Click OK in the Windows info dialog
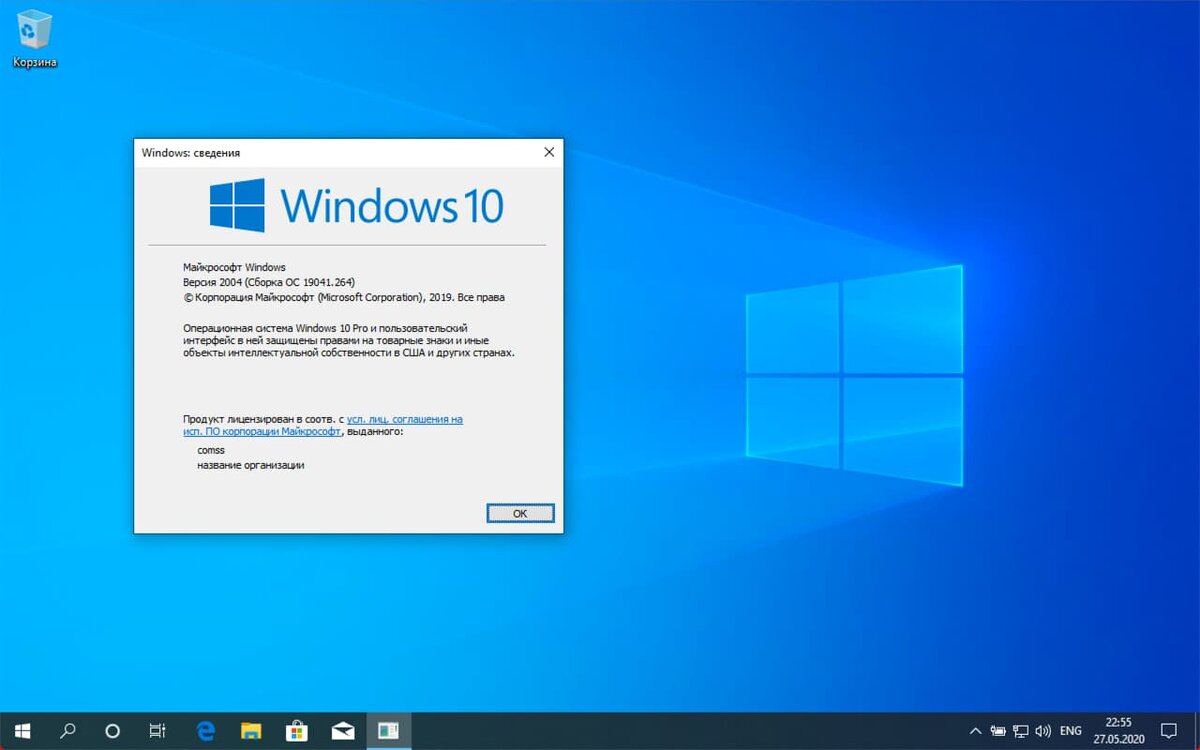Viewport: 1200px width, 750px height. [x=520, y=513]
